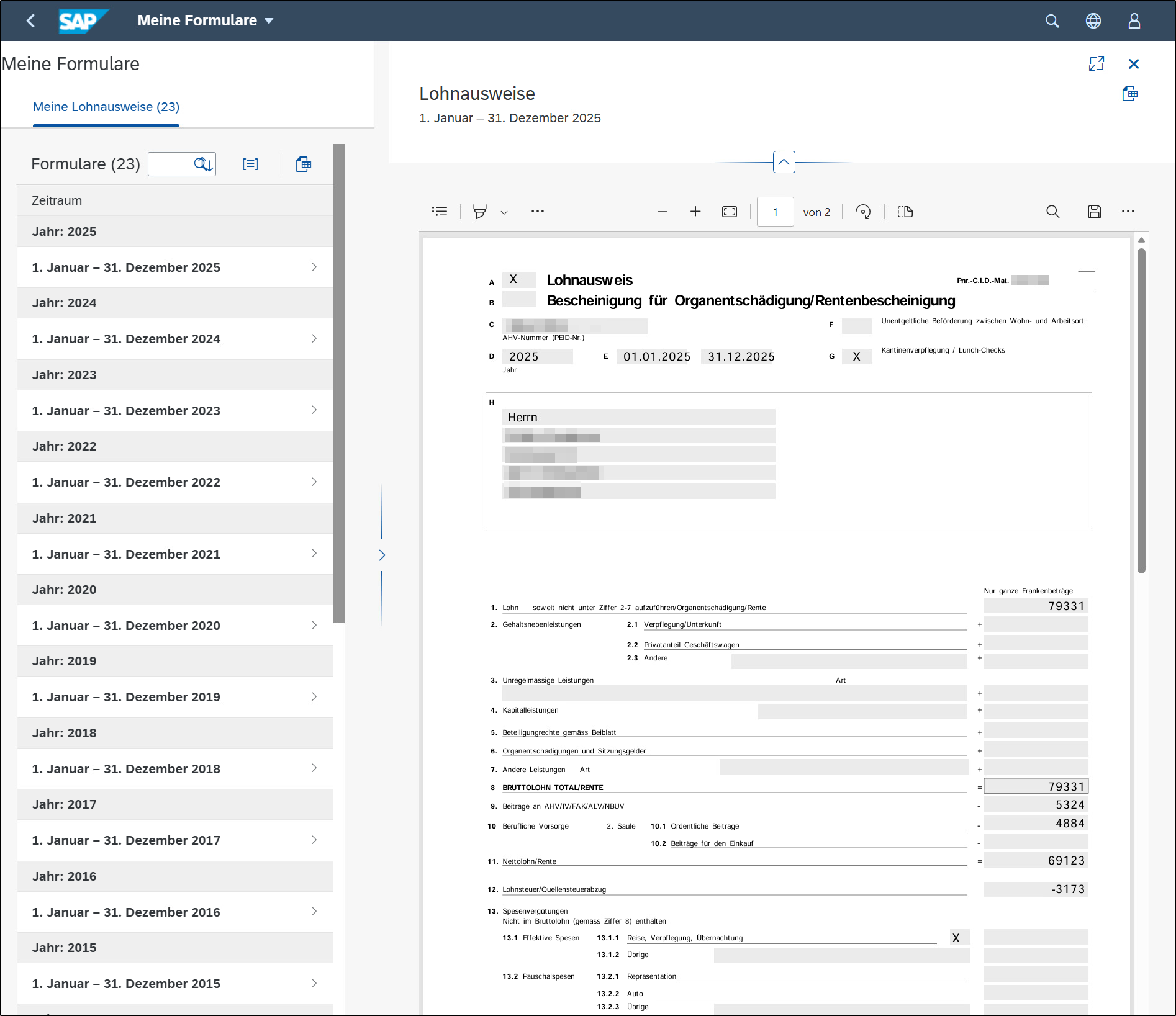Toggle checkbox G Kantinenverpflegung
This screenshot has height=1016, width=1176.
coord(857,356)
